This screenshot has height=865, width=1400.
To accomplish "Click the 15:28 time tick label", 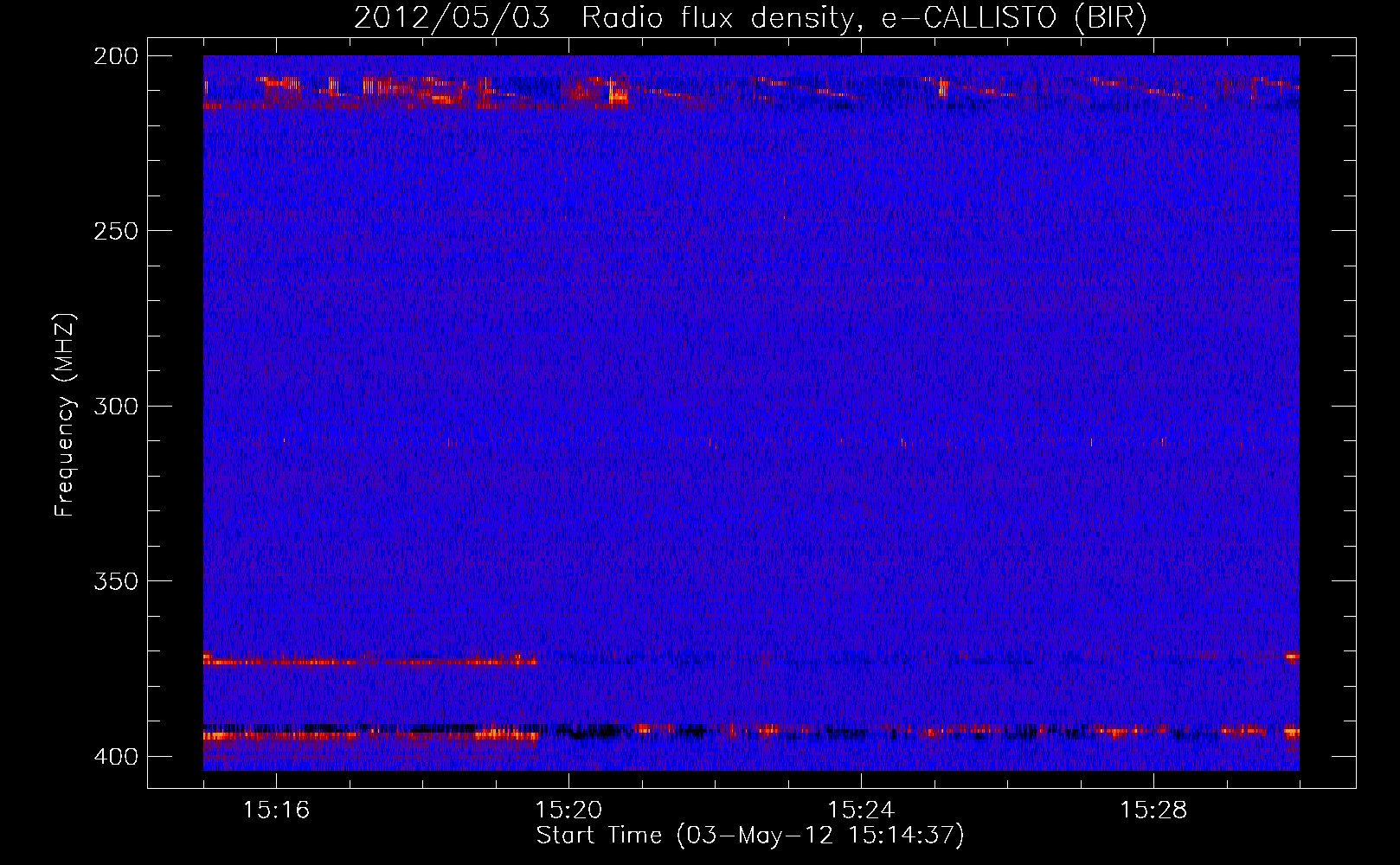I will click(x=1153, y=811).
